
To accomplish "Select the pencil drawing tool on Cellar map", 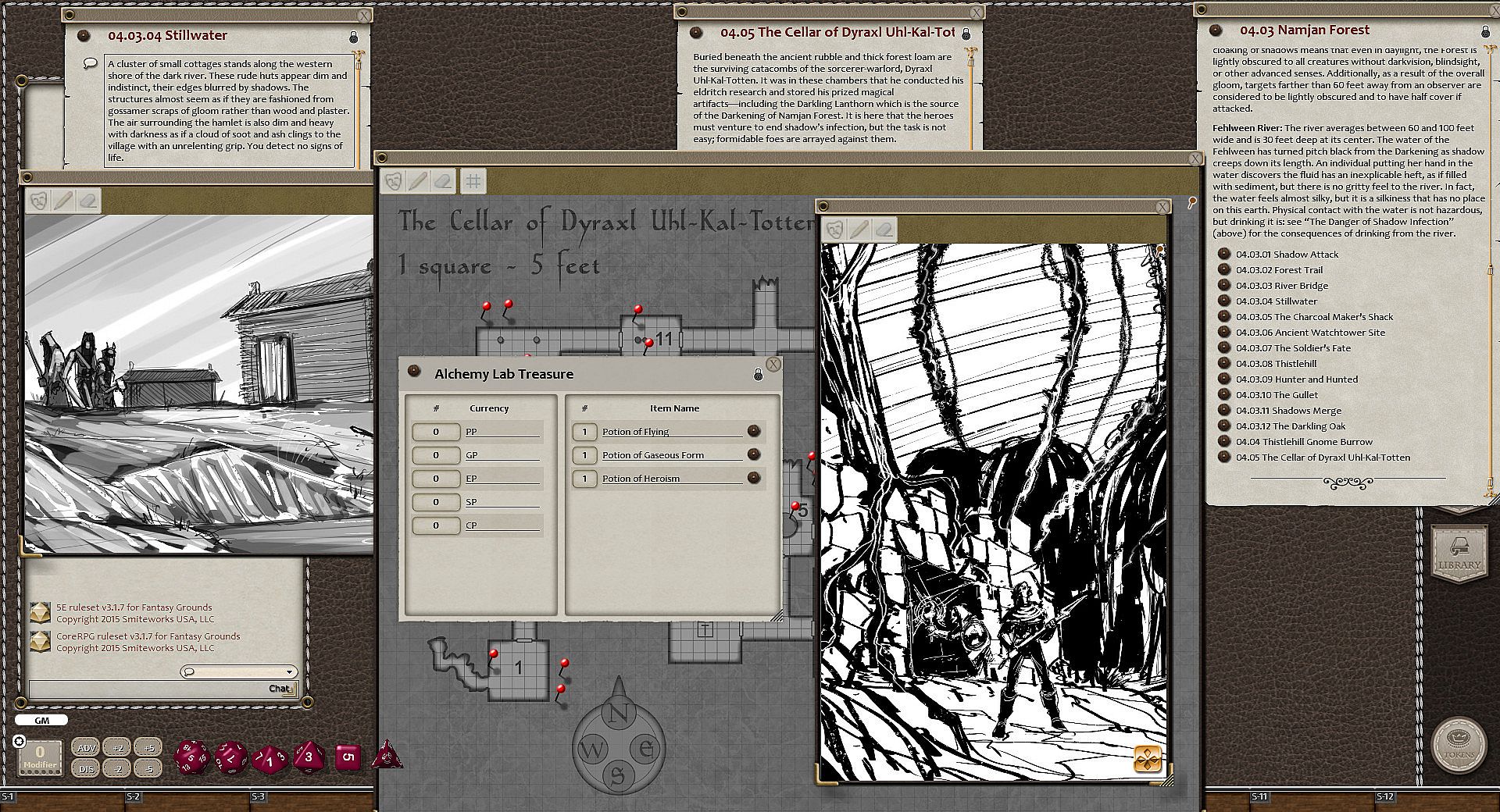I will (418, 181).
